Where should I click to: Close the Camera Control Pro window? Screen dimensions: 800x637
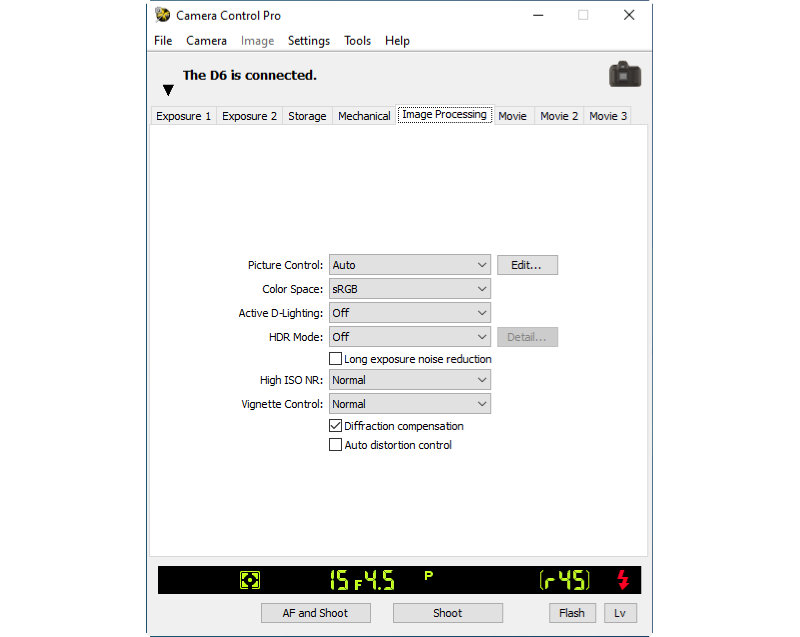[x=629, y=15]
